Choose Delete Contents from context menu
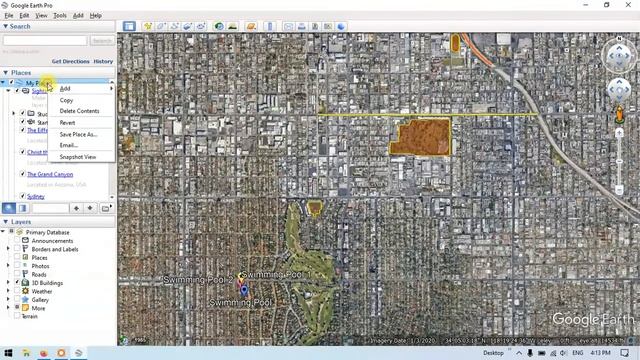This screenshot has width=640, height=360. point(81,111)
